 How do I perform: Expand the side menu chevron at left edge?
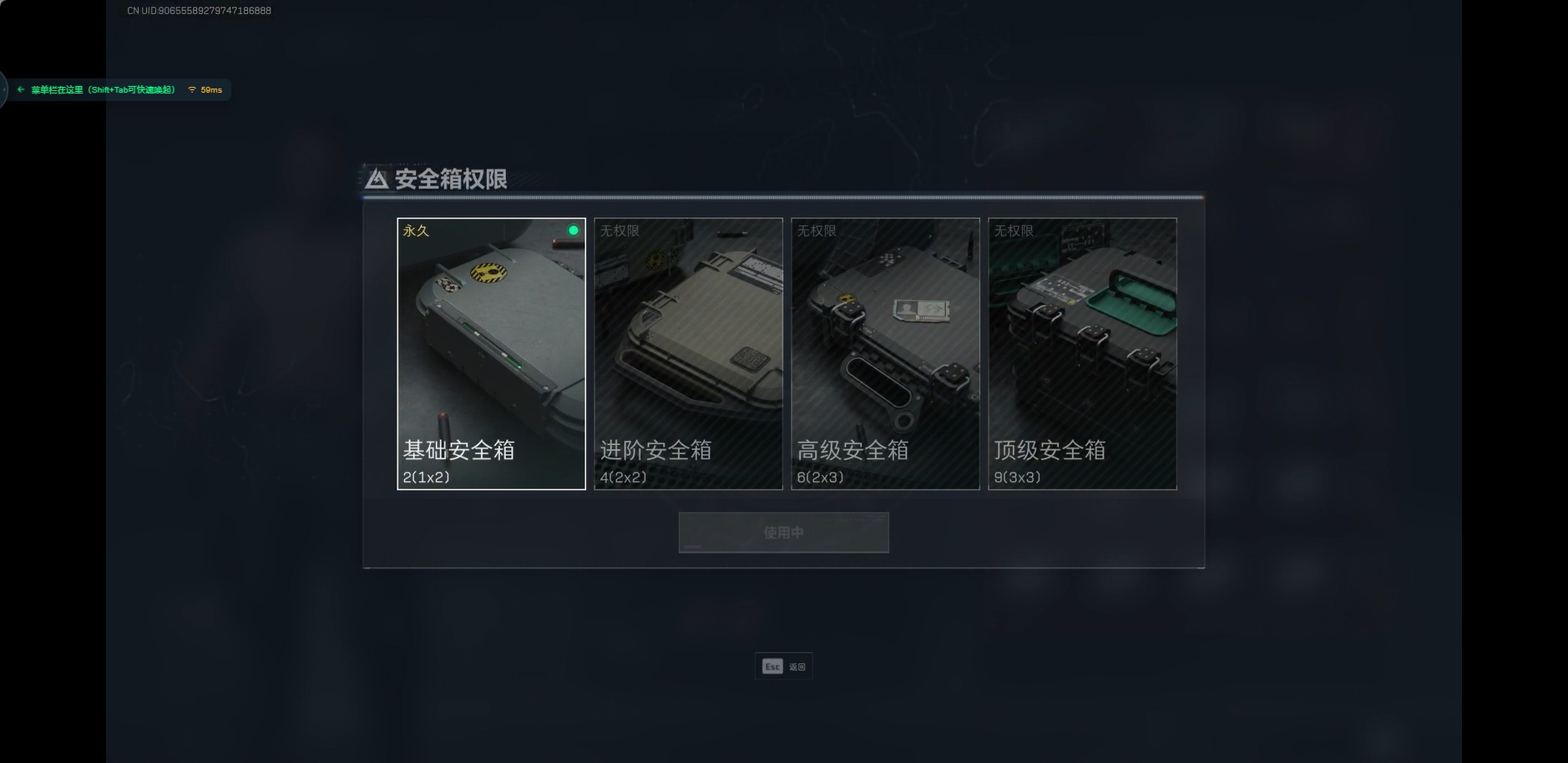(x=3, y=89)
